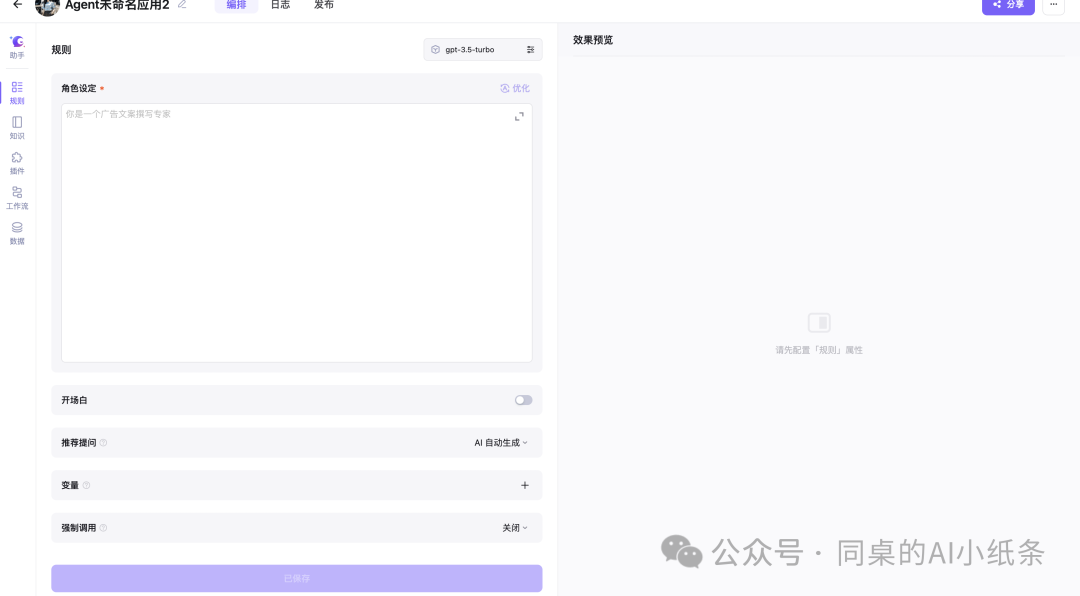Open the 插件 panel in the sidebar

[x=16, y=162]
